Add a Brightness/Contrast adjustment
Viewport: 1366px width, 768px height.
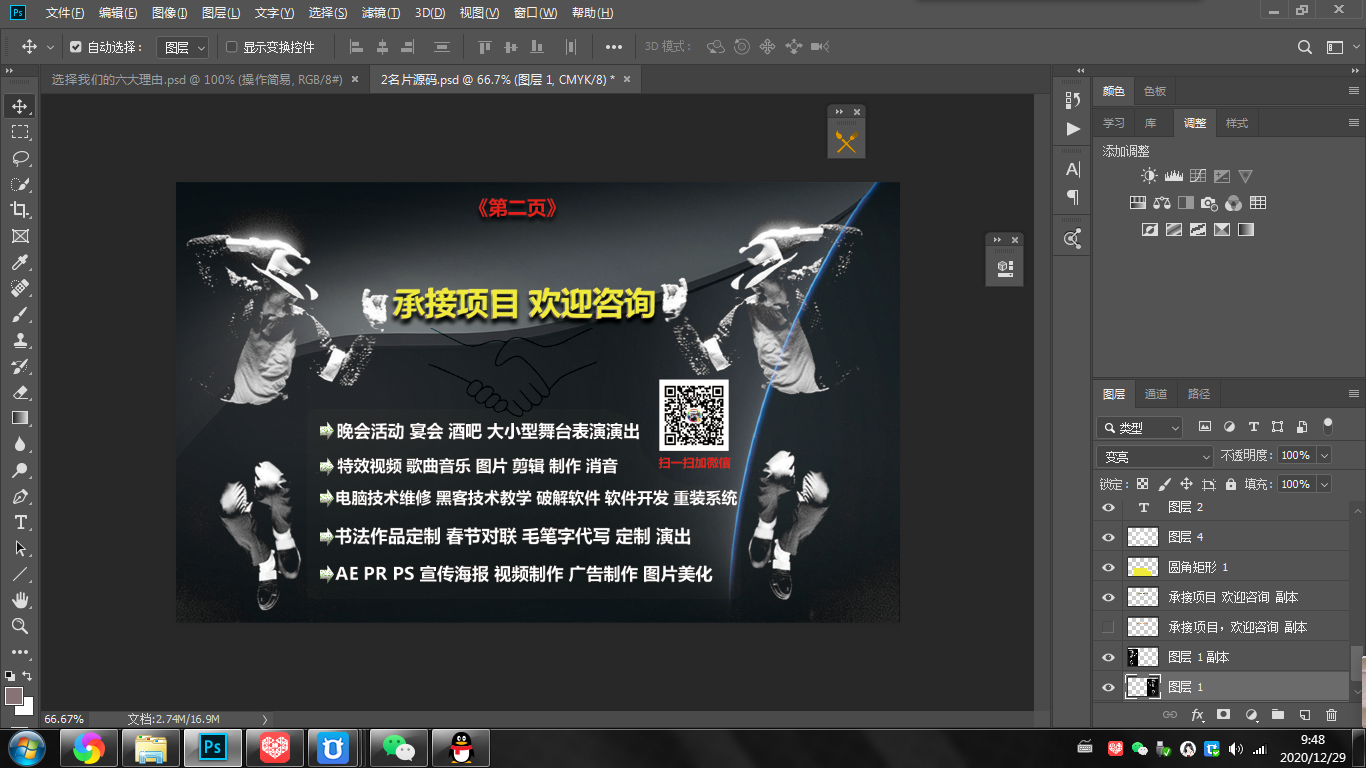(x=1149, y=176)
